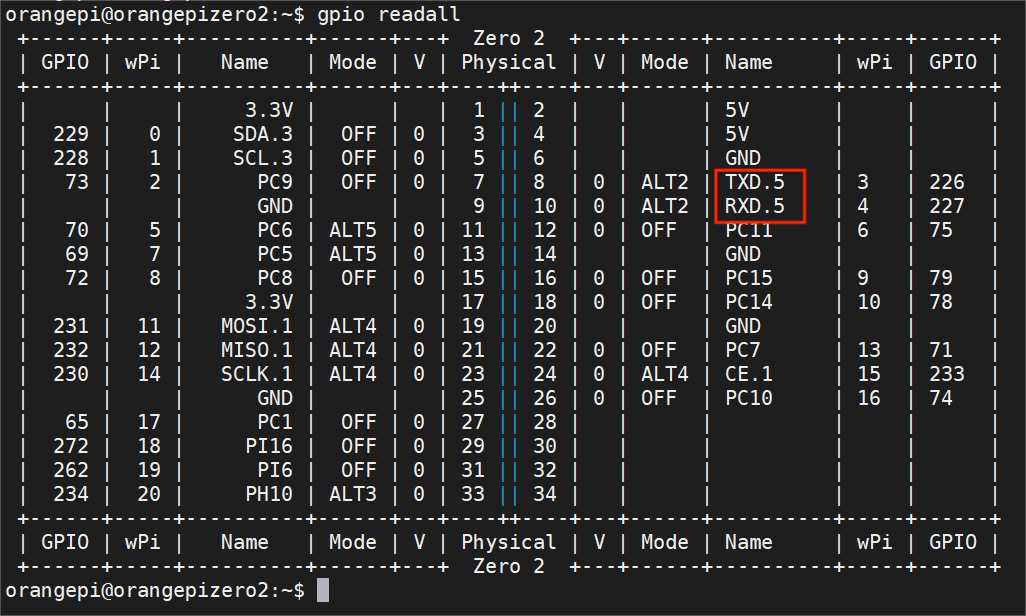
Task: Click the 'Physical' header in the bottom header row
Action: click(508, 543)
